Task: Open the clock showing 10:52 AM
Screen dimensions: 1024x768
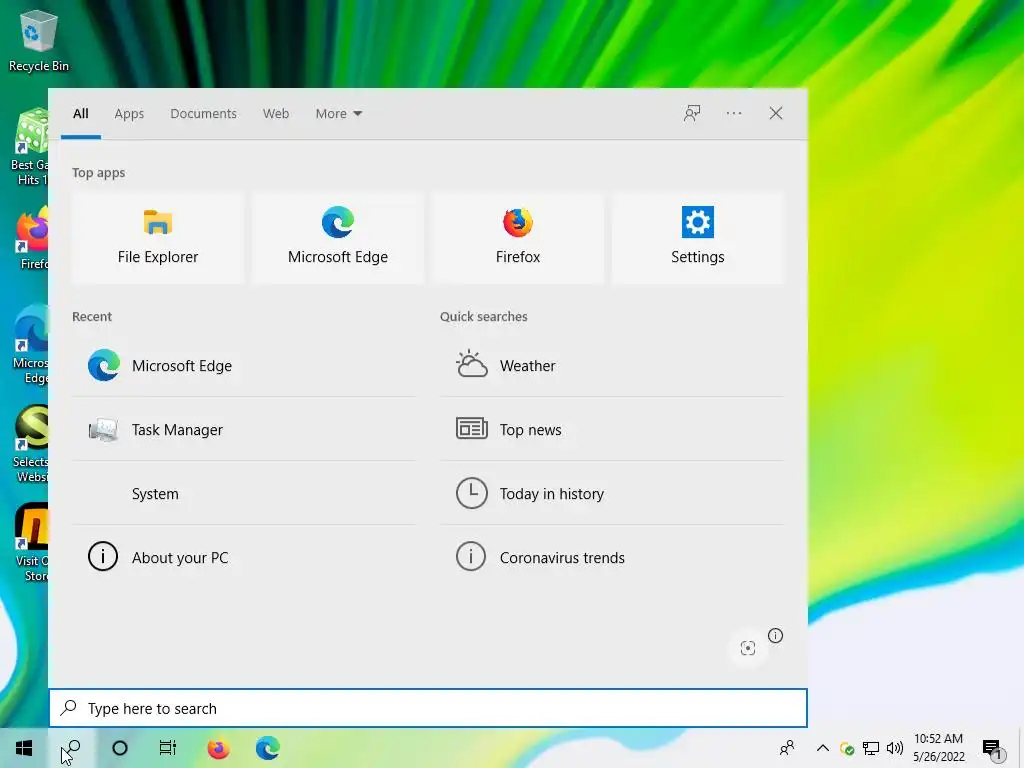Action: click(x=938, y=748)
